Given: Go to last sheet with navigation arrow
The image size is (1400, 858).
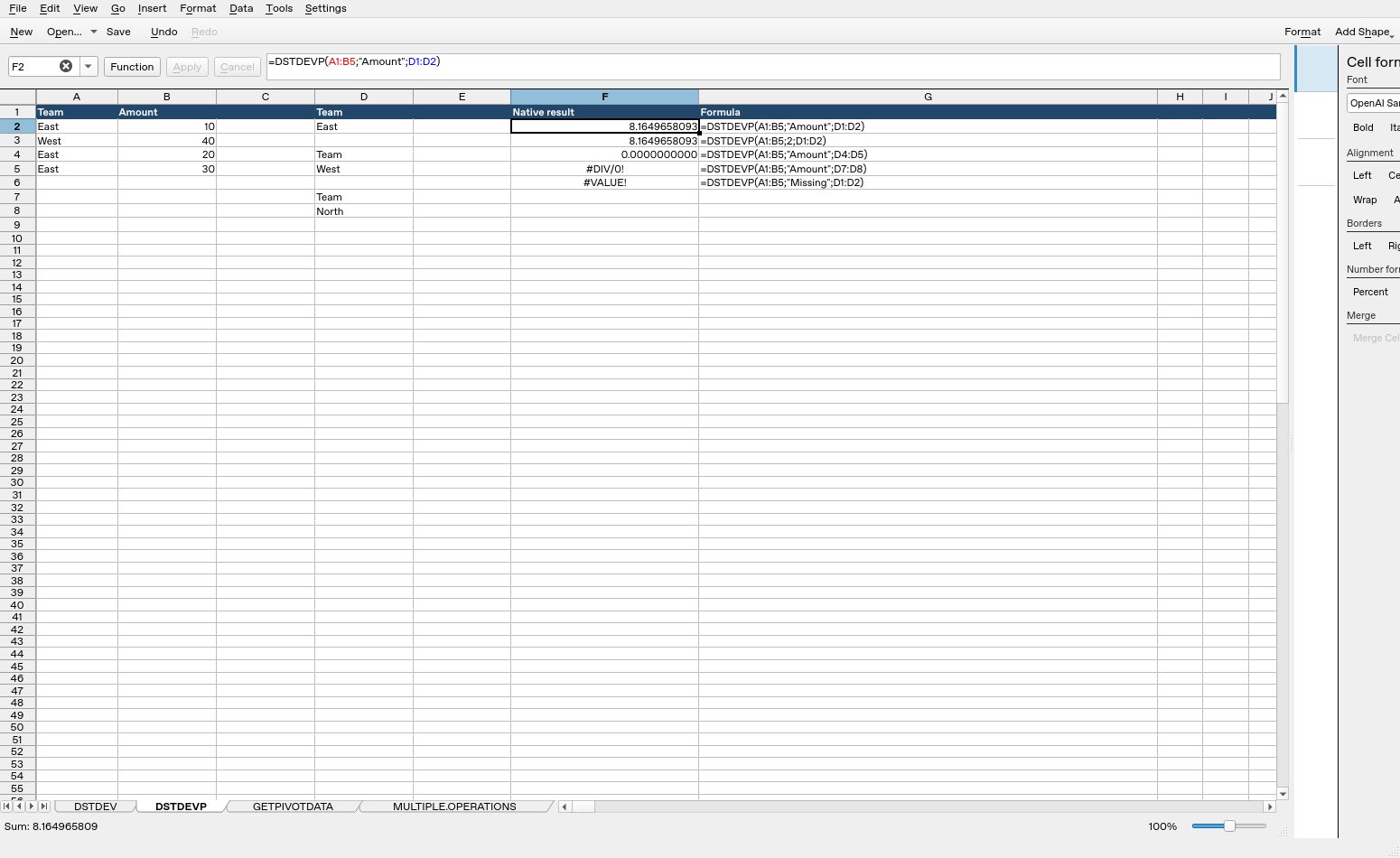Looking at the screenshot, I should coord(44,807).
